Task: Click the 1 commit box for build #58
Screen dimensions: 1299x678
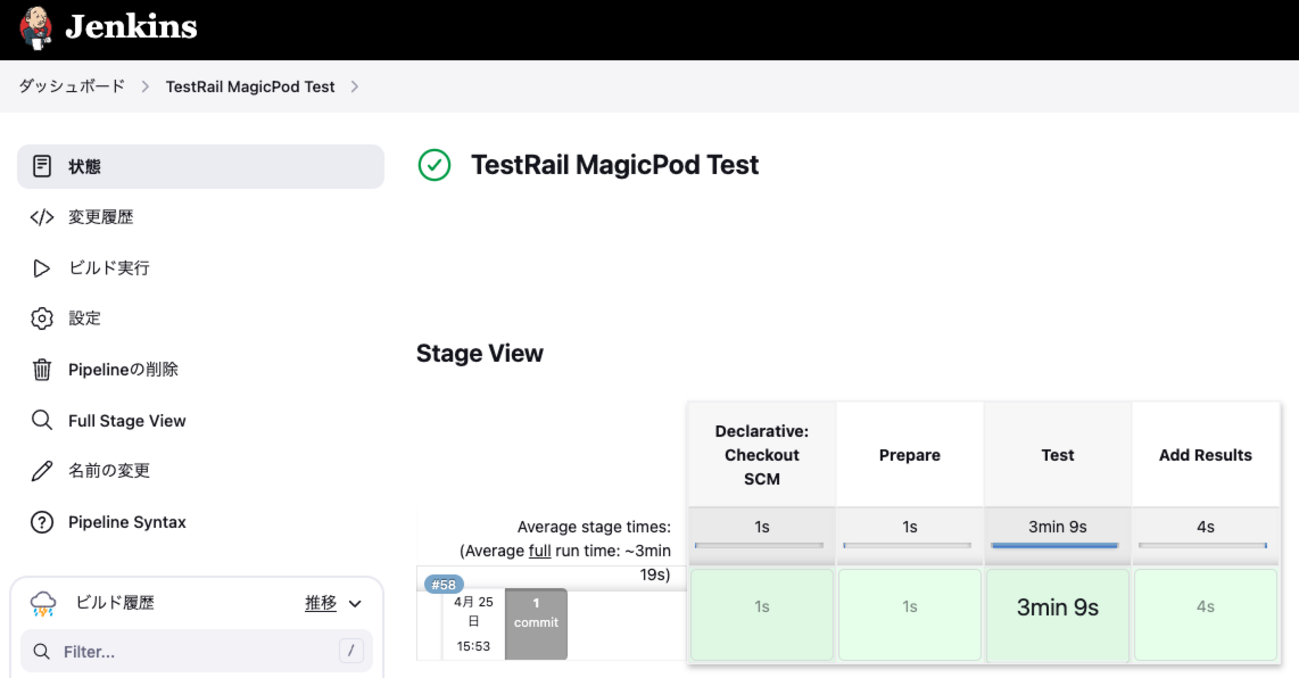Action: [536, 624]
